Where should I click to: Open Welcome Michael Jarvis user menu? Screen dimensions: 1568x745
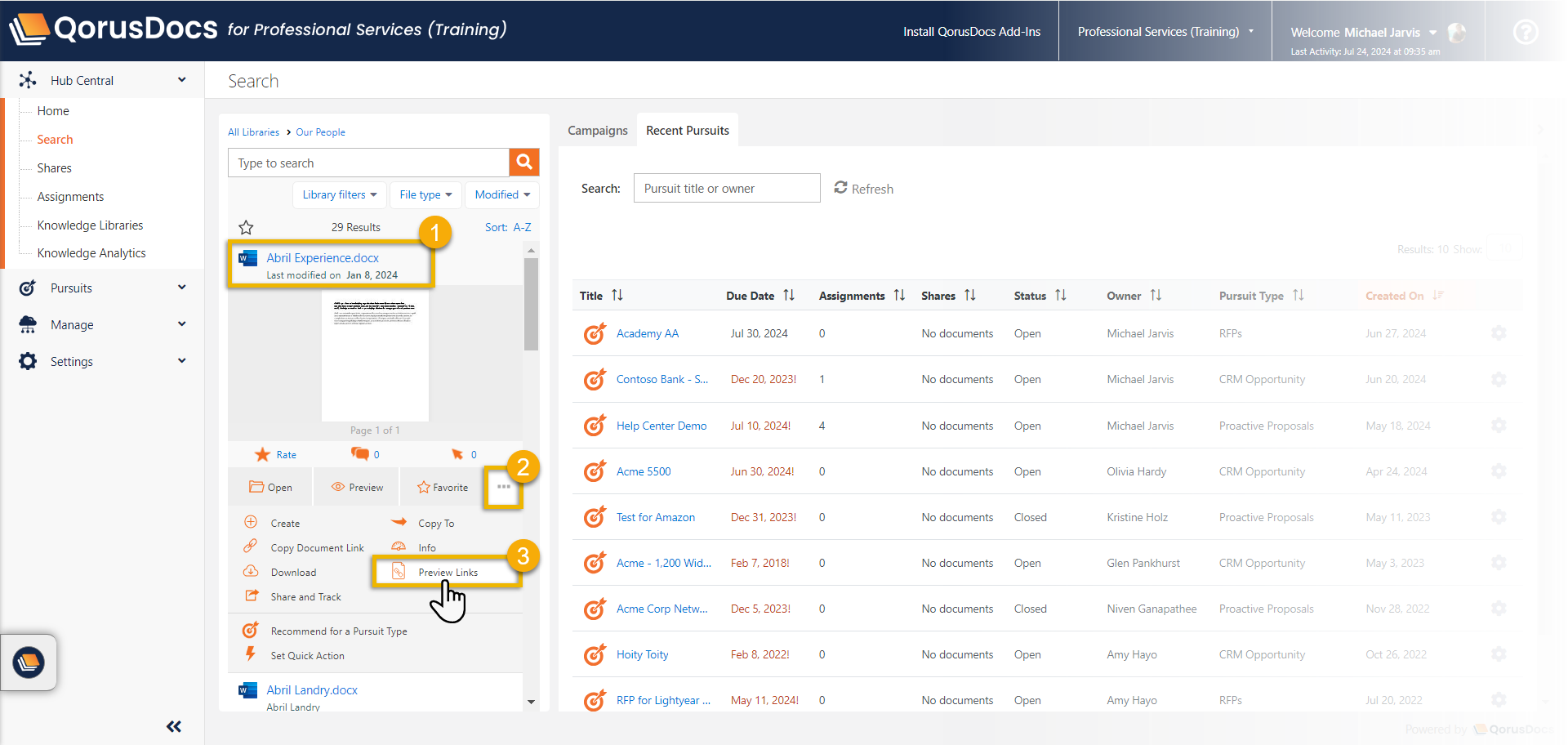point(1363,32)
